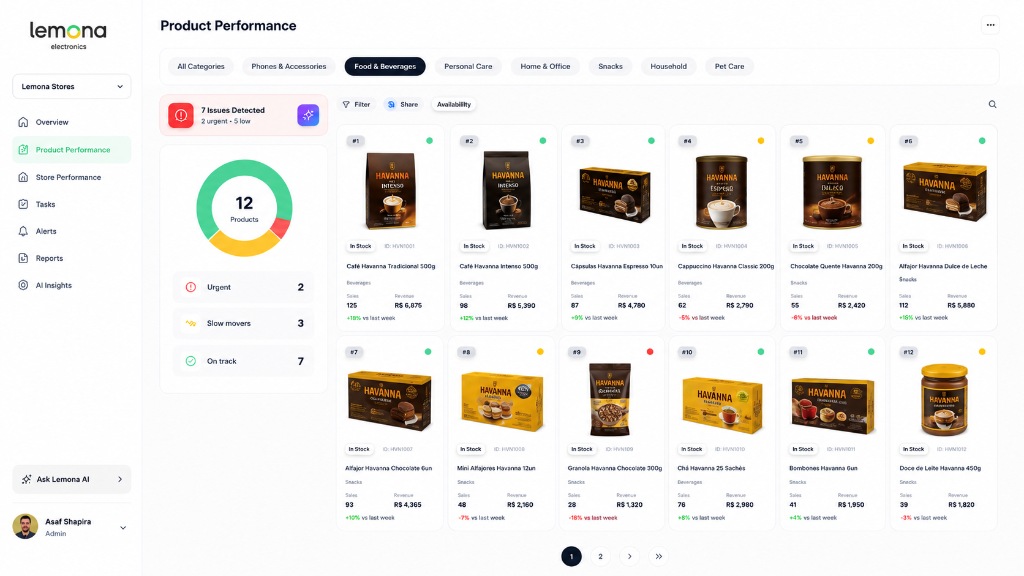
Task: Click the filter funnel icon
Action: click(346, 104)
